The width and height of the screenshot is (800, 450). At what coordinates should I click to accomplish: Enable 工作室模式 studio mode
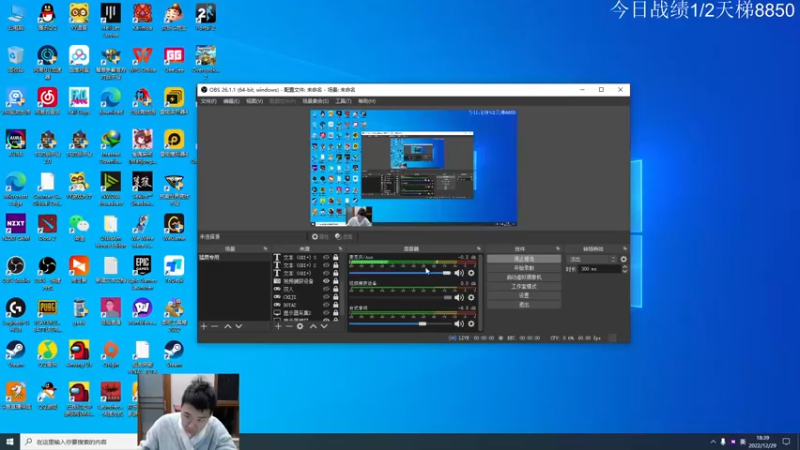coord(523,286)
